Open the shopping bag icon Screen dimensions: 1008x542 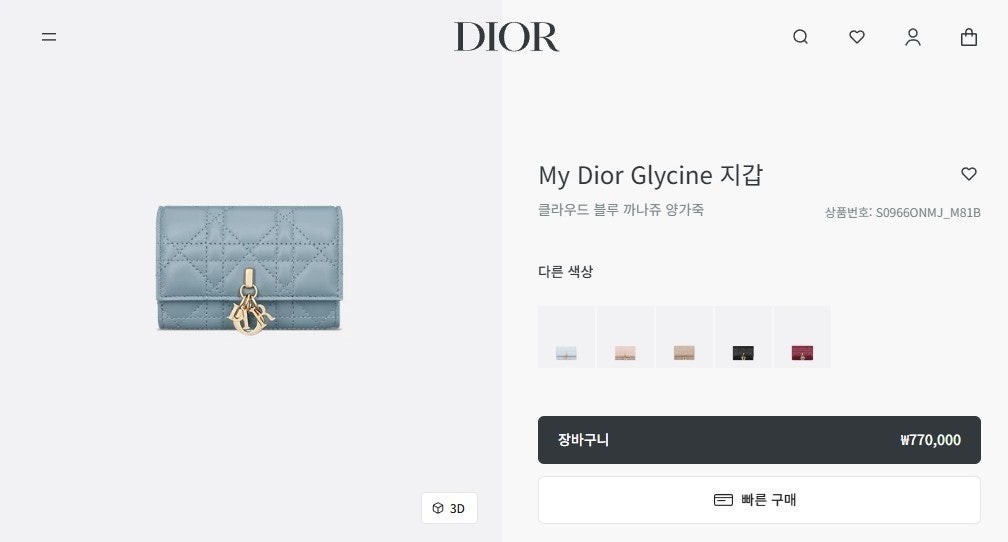click(x=969, y=37)
